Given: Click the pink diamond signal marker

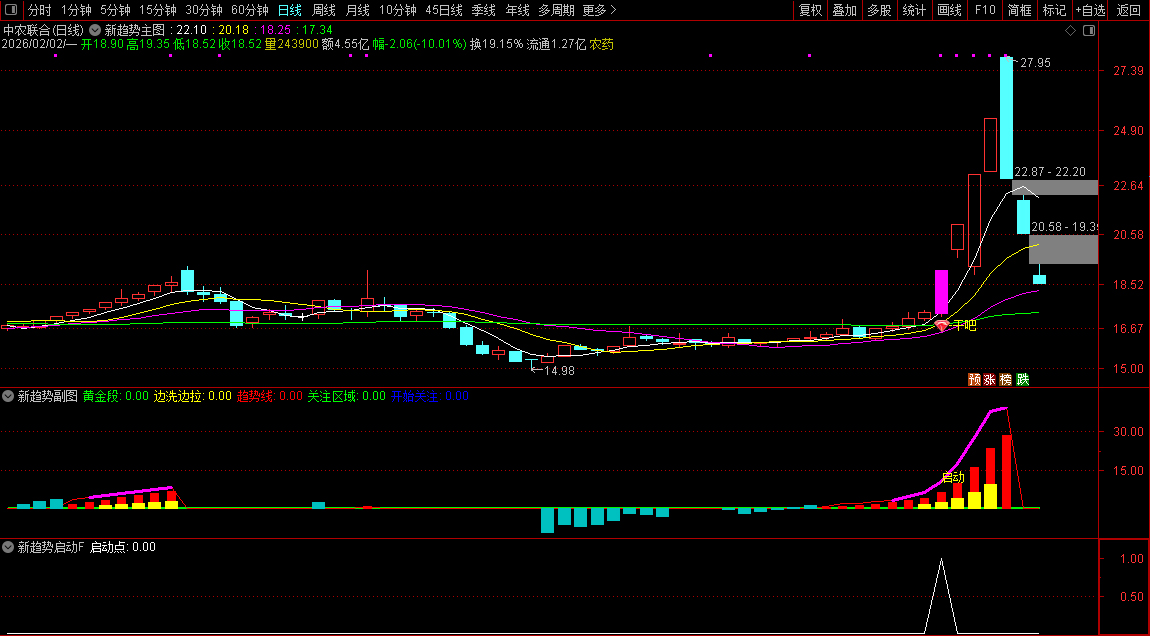Looking at the screenshot, I should click(x=941, y=326).
